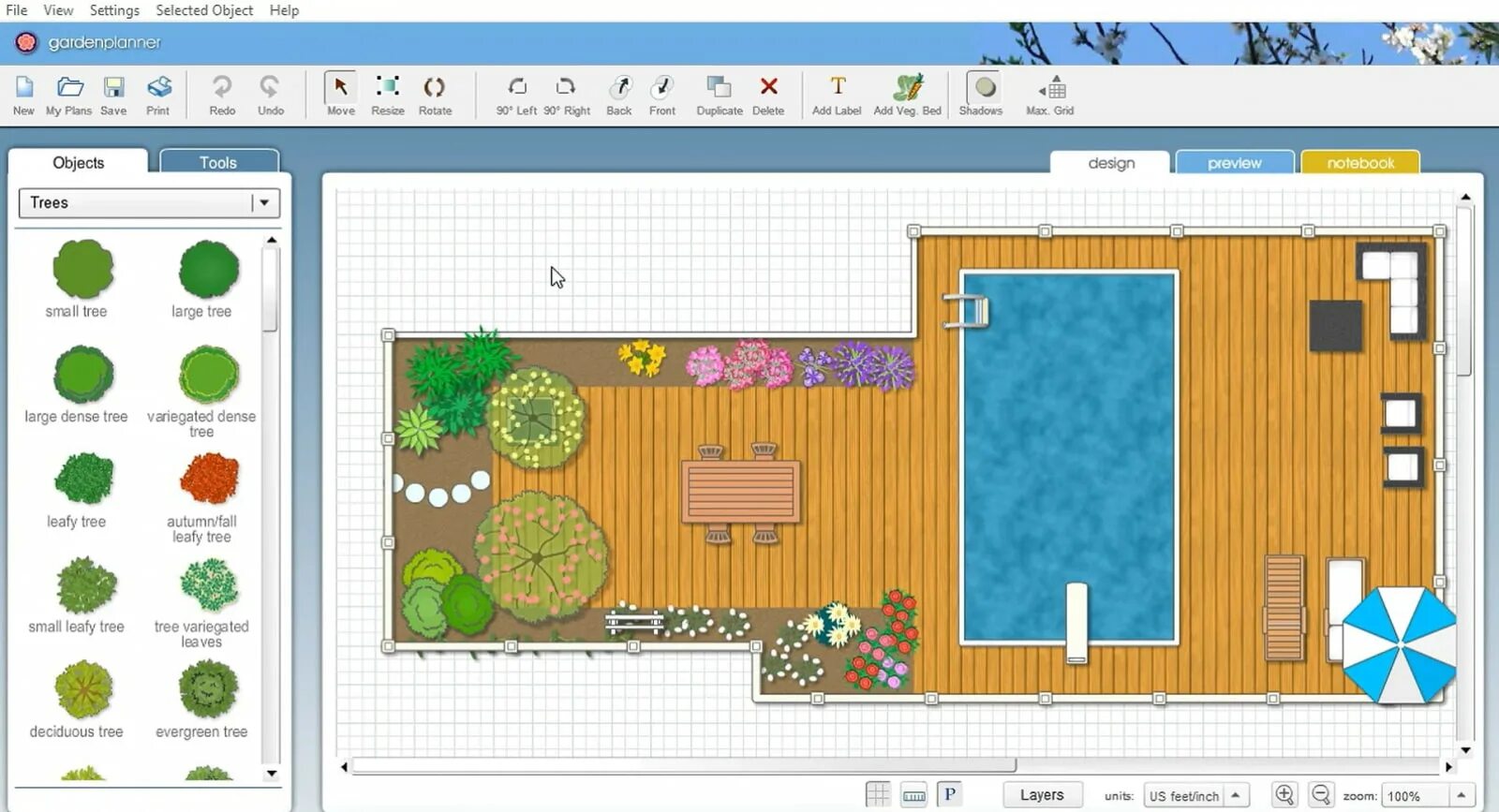Pick the large dense tree object
Screen dimensions: 1499x812
(x=83, y=374)
